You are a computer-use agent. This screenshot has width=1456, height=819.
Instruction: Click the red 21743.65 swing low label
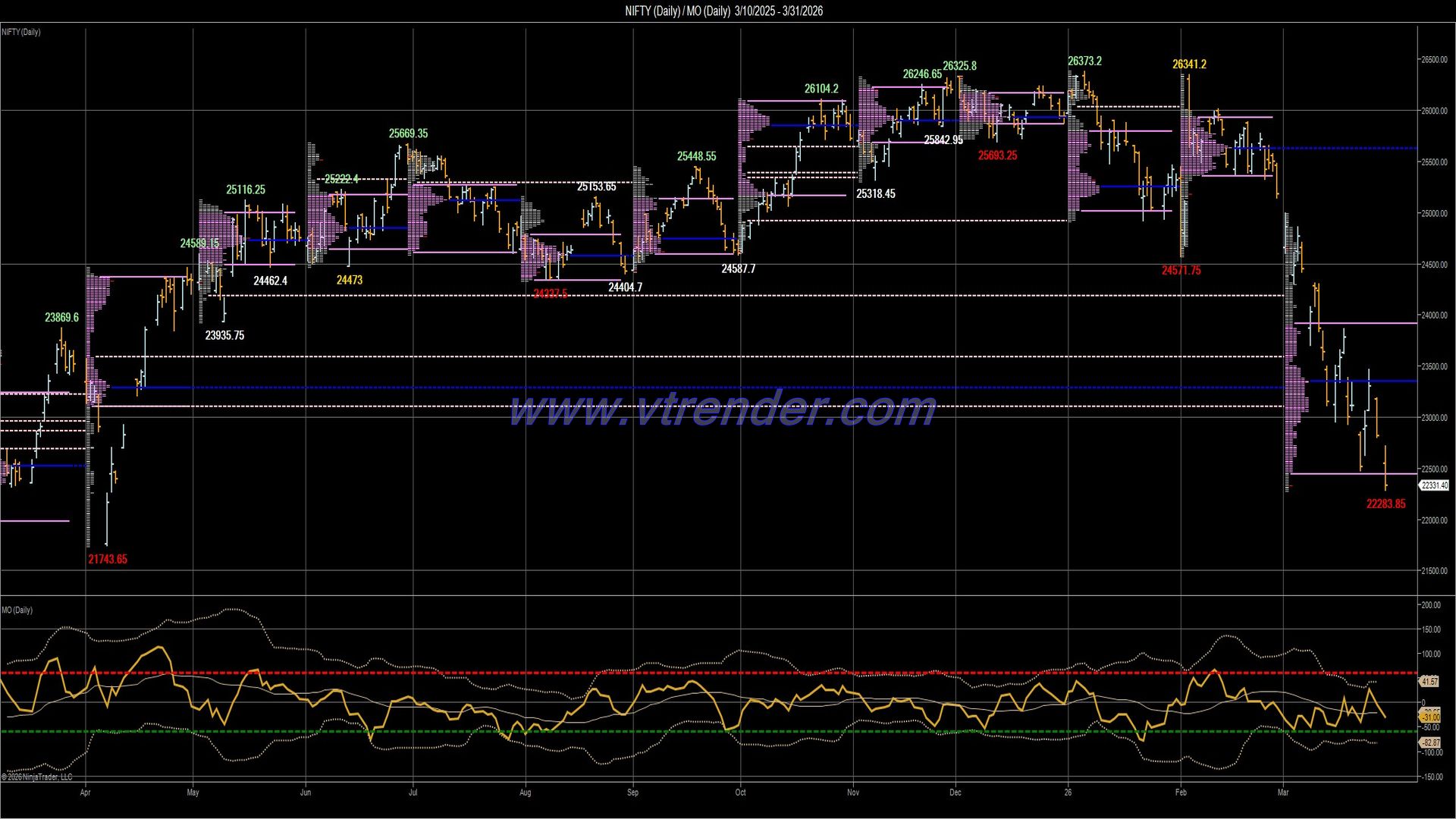(108, 559)
